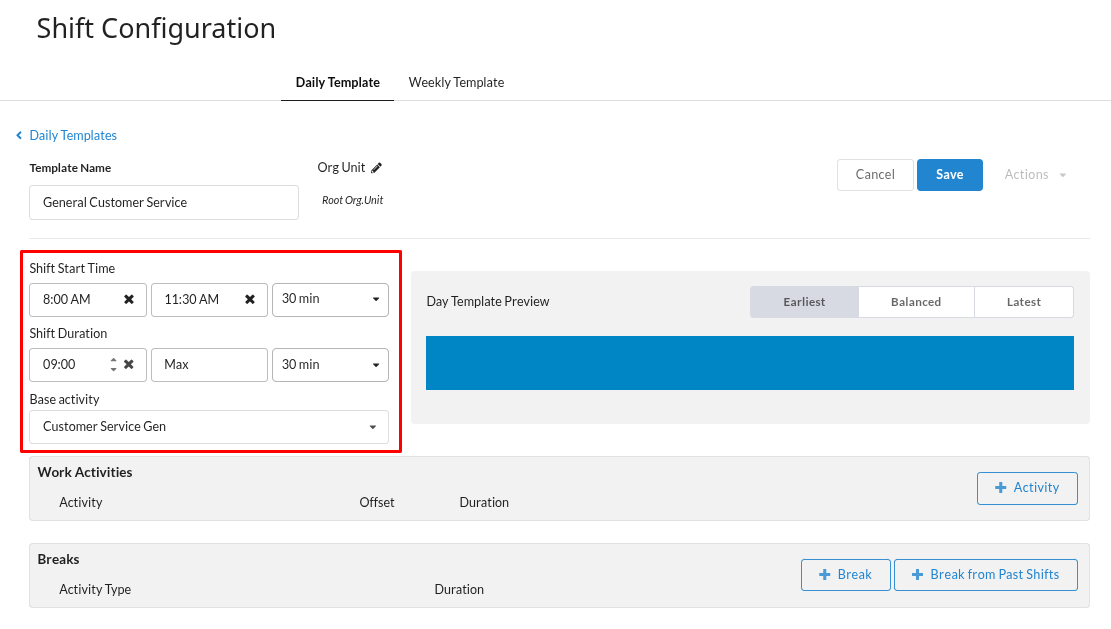Clear the 8:00 AM start time

tap(129, 300)
